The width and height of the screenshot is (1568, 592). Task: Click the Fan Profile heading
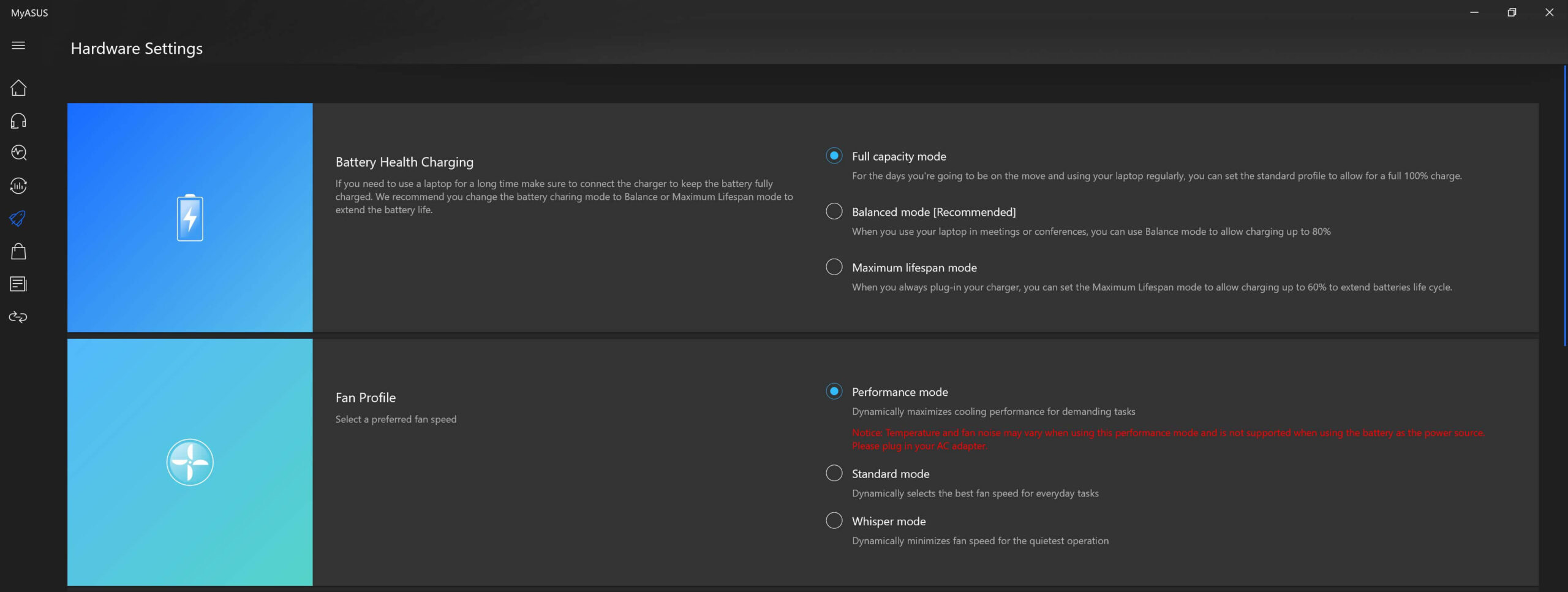point(366,398)
